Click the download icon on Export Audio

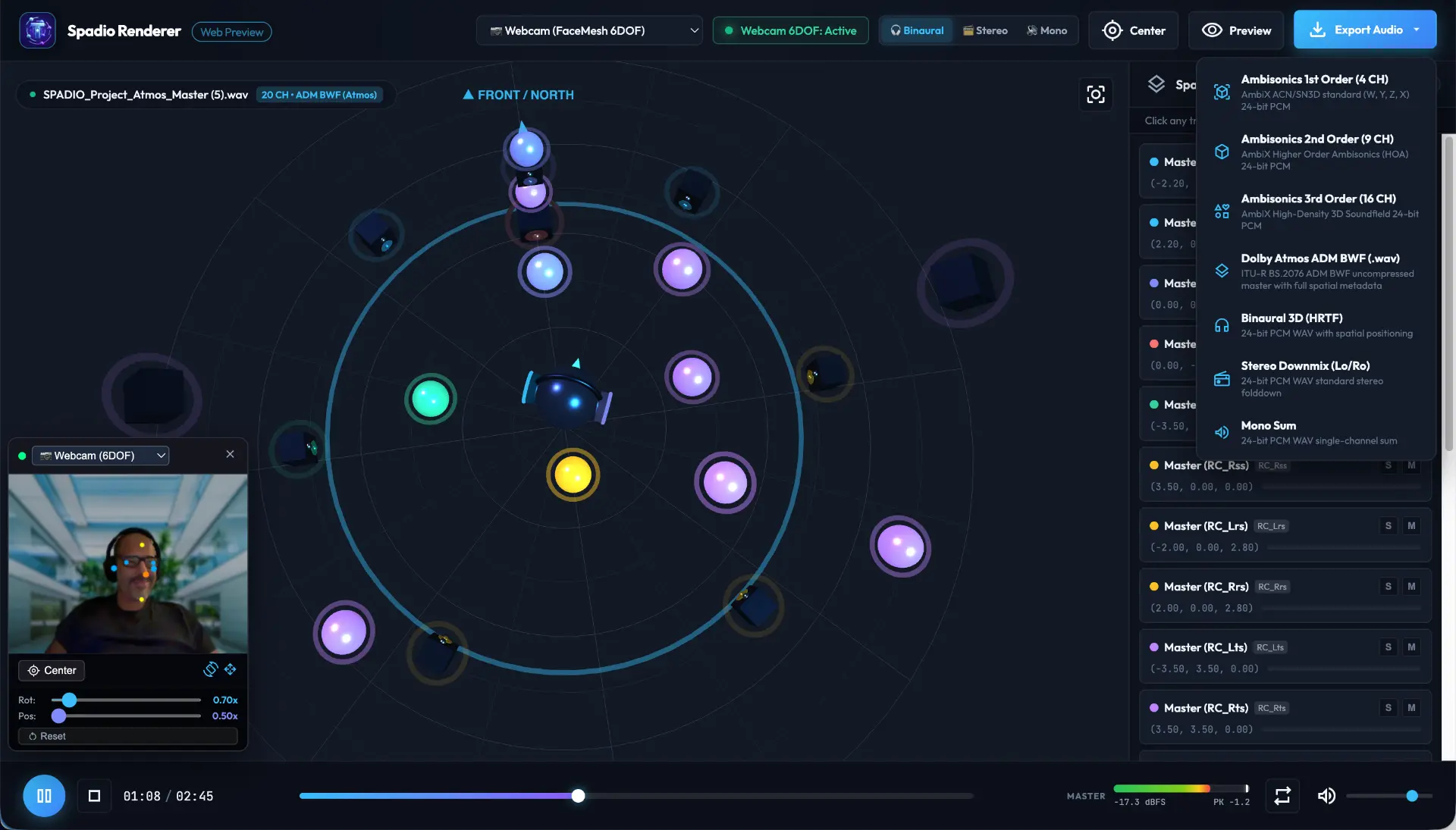(1318, 30)
